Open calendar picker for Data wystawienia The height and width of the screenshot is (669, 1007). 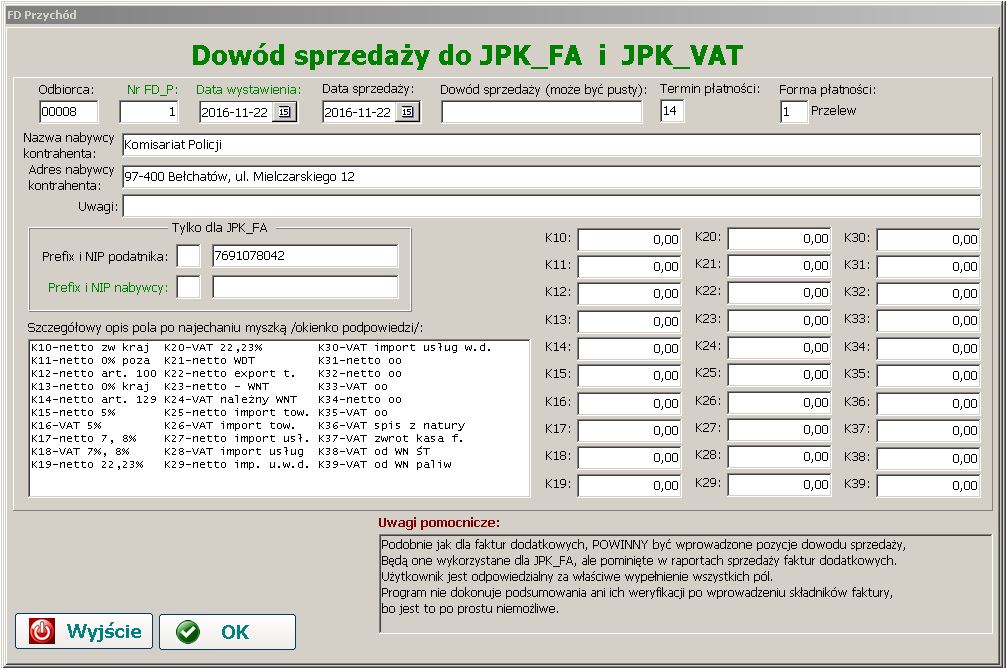(x=282, y=113)
